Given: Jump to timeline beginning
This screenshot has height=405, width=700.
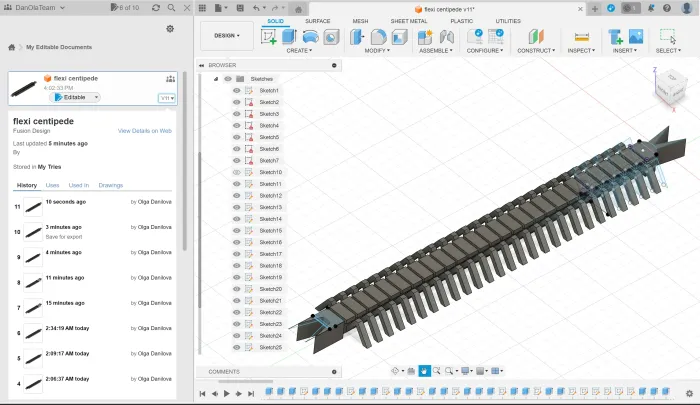Looking at the screenshot, I should (x=202, y=393).
